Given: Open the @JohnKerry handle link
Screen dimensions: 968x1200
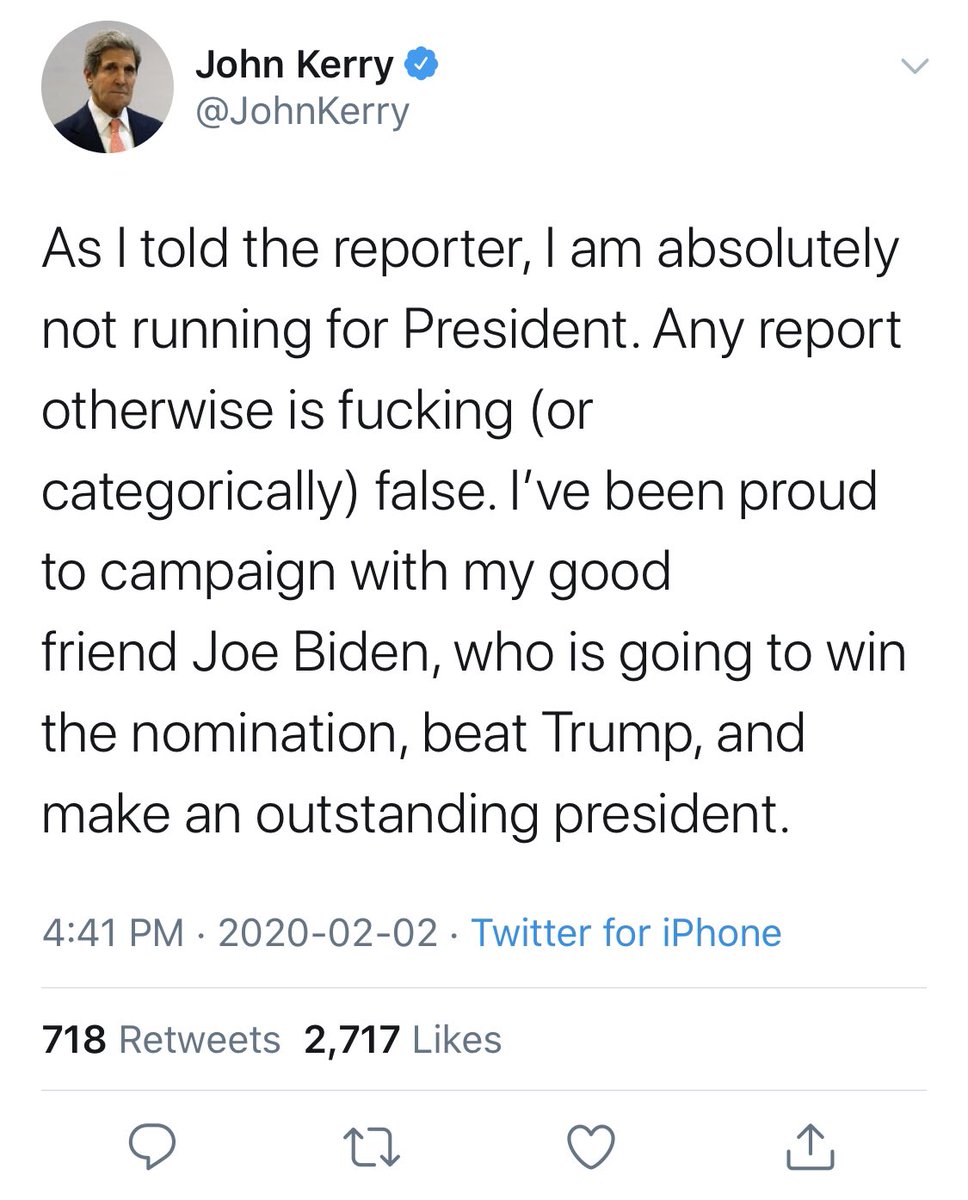Looking at the screenshot, I should pyautogui.click(x=301, y=112).
